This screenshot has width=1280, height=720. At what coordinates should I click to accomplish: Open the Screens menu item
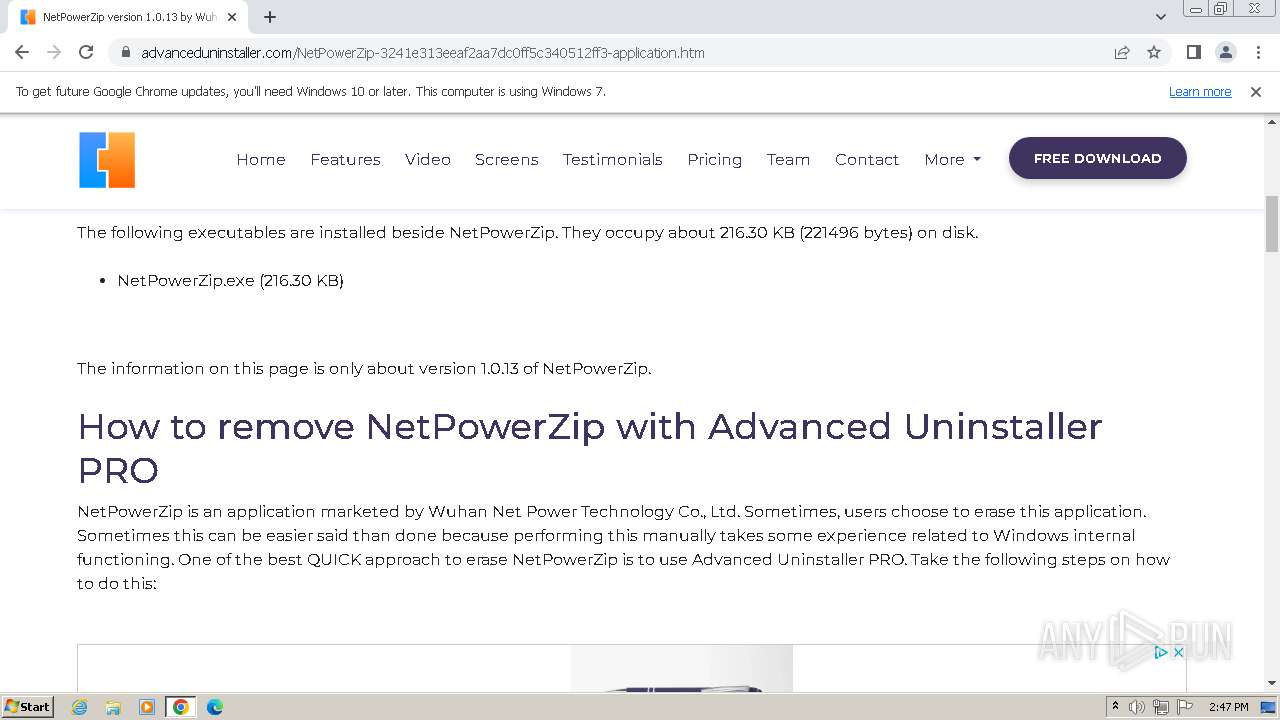(507, 159)
